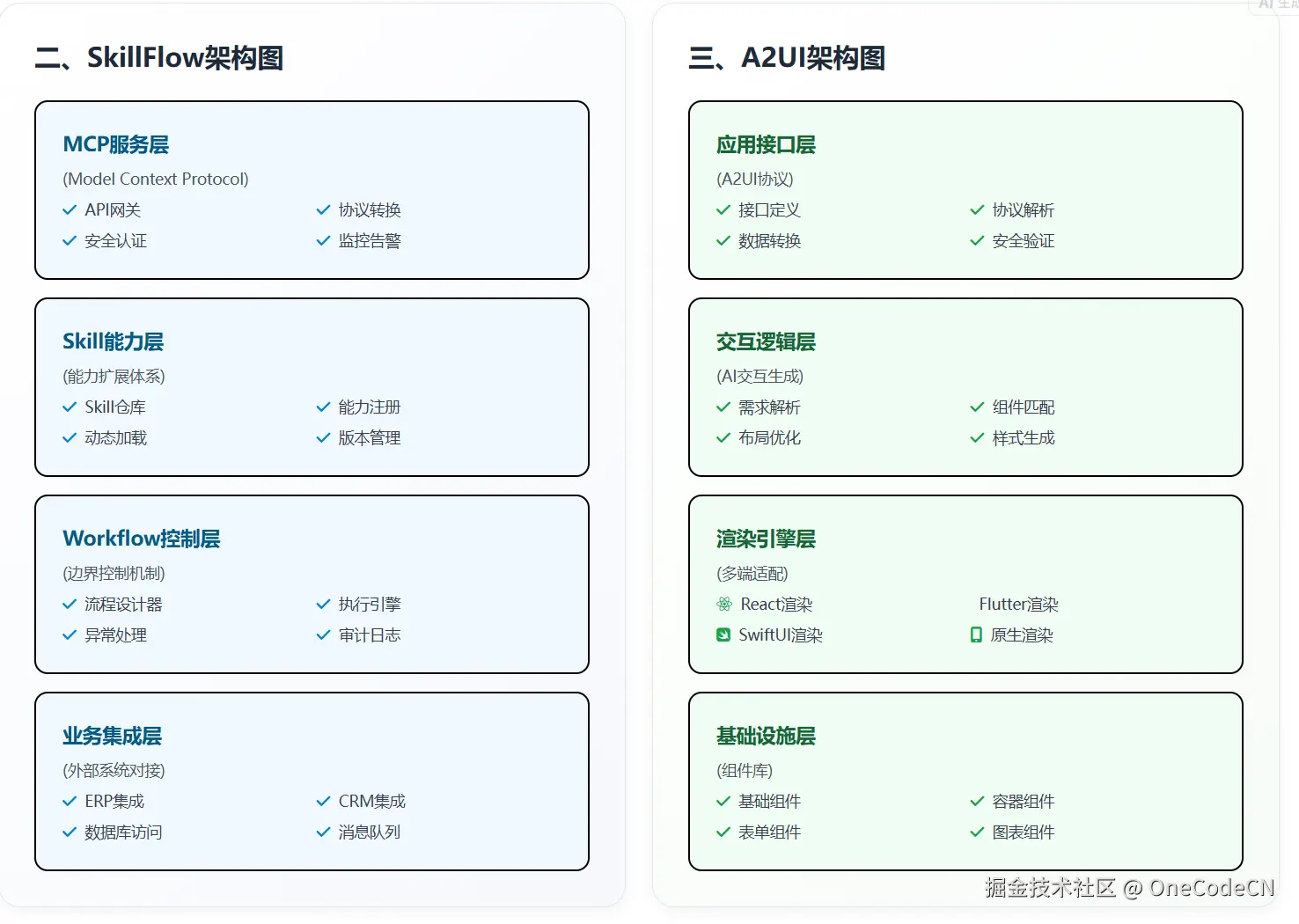
Task: Click the checkmark icon beside API网关
Action: tap(70, 209)
